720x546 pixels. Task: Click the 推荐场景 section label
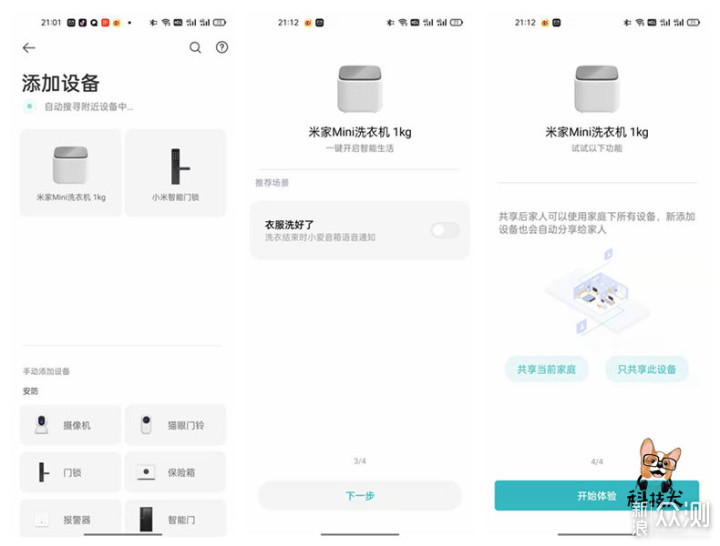[x=272, y=183]
